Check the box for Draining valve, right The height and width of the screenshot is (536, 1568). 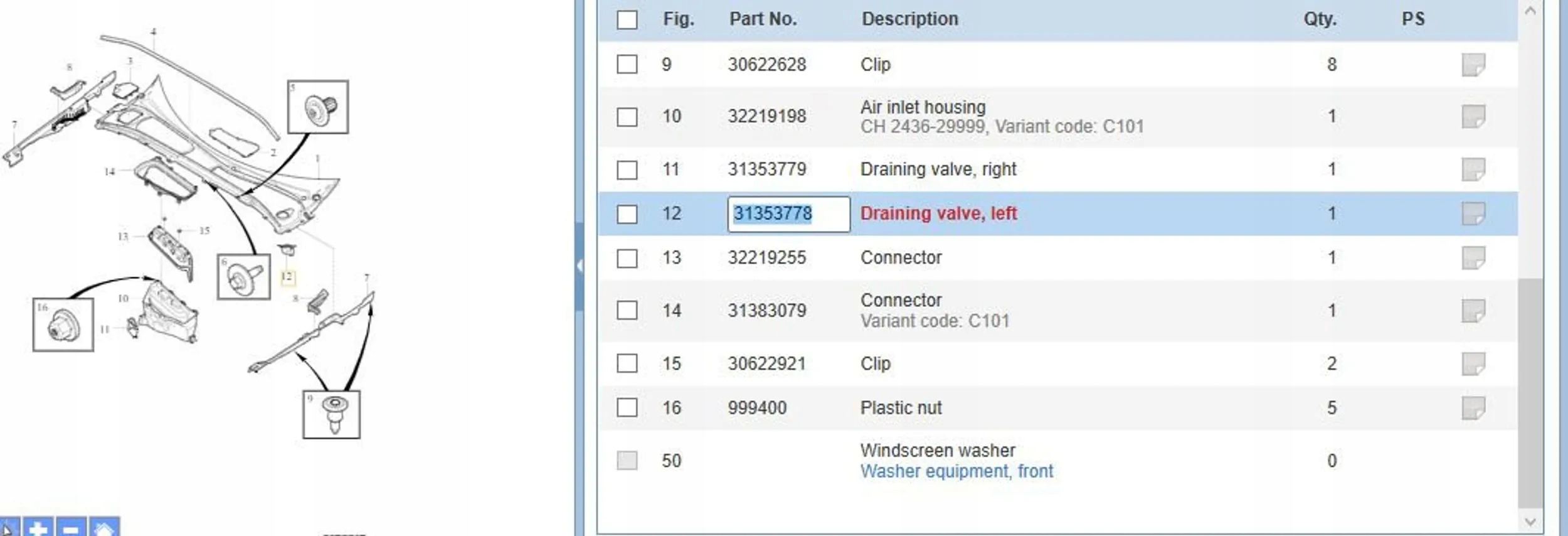627,169
